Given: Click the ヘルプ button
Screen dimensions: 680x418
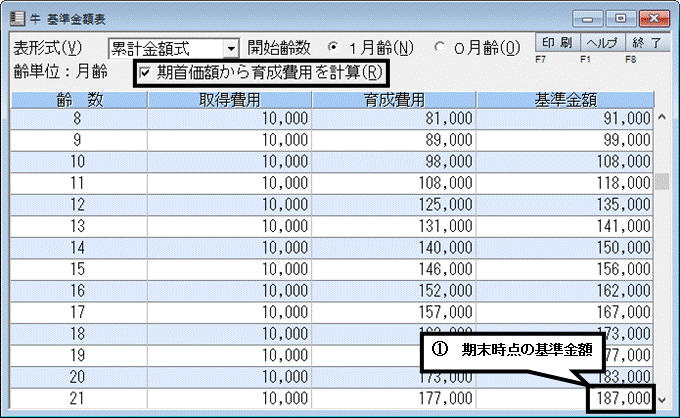Looking at the screenshot, I should click(602, 42).
